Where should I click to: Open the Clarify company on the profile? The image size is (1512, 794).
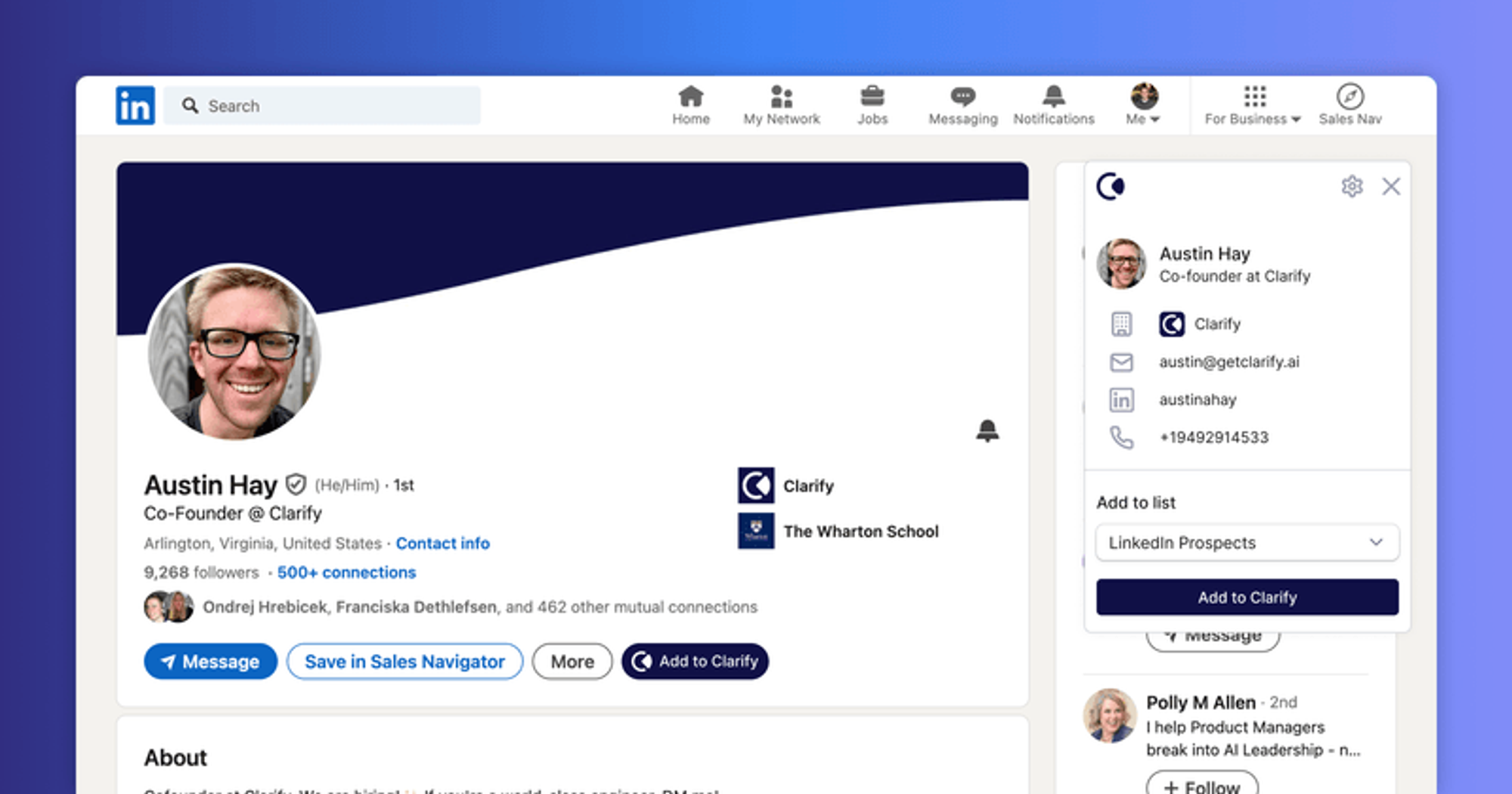(x=786, y=485)
